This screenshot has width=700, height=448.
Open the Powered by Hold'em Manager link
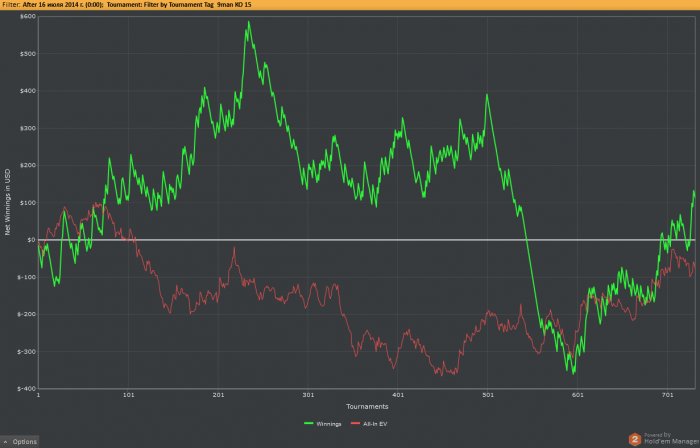[670, 439]
